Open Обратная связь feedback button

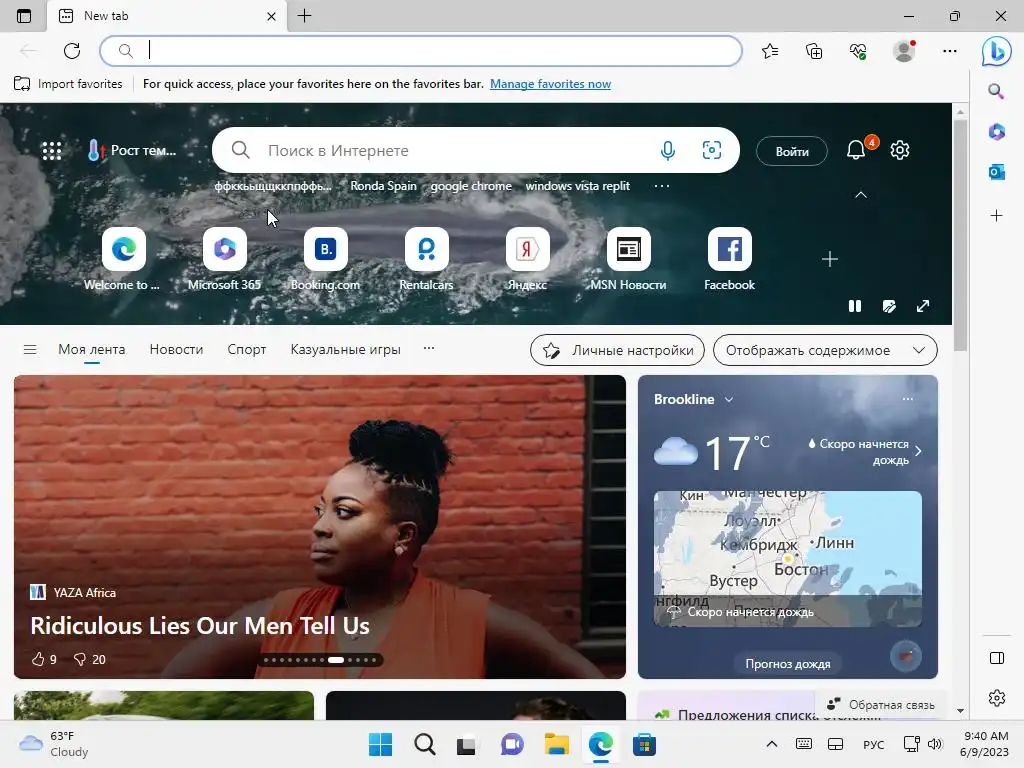pyautogui.click(x=881, y=705)
